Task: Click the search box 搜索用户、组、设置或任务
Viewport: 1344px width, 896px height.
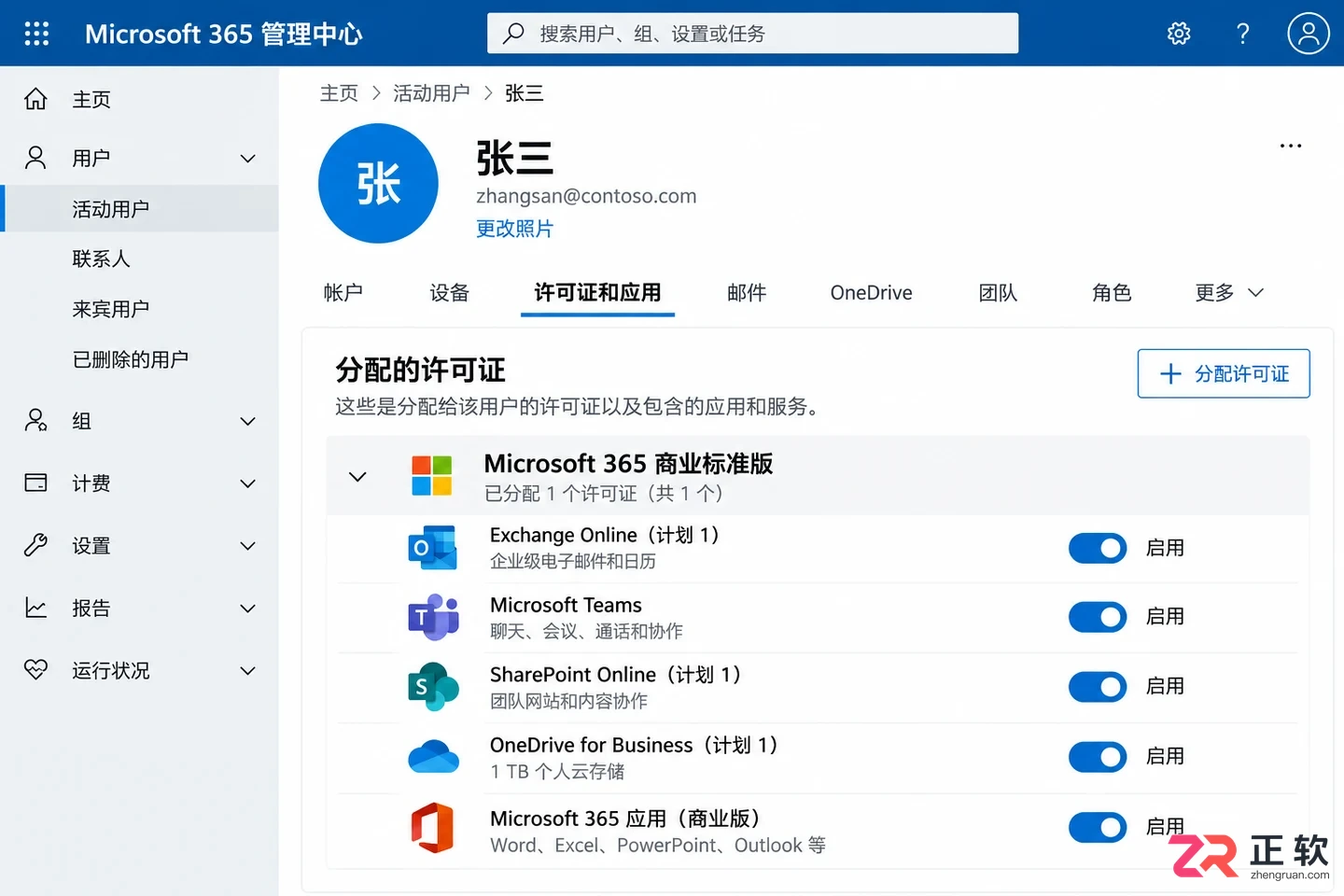Action: (752, 34)
